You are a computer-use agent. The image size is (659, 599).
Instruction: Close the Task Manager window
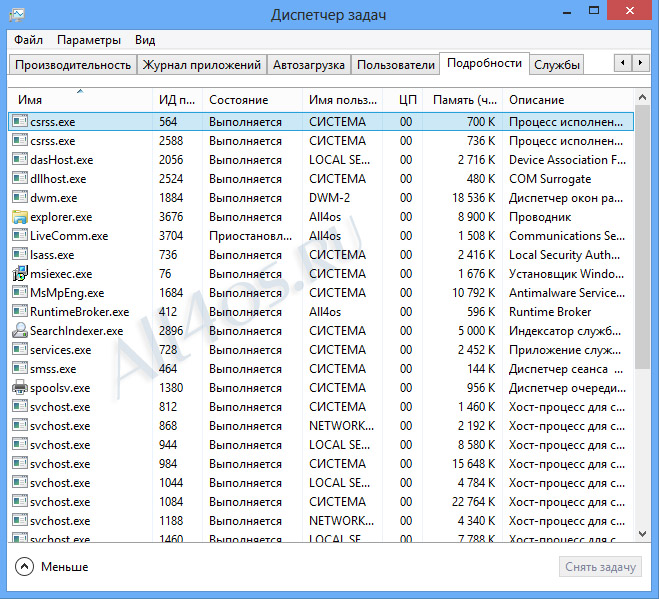[630, 11]
